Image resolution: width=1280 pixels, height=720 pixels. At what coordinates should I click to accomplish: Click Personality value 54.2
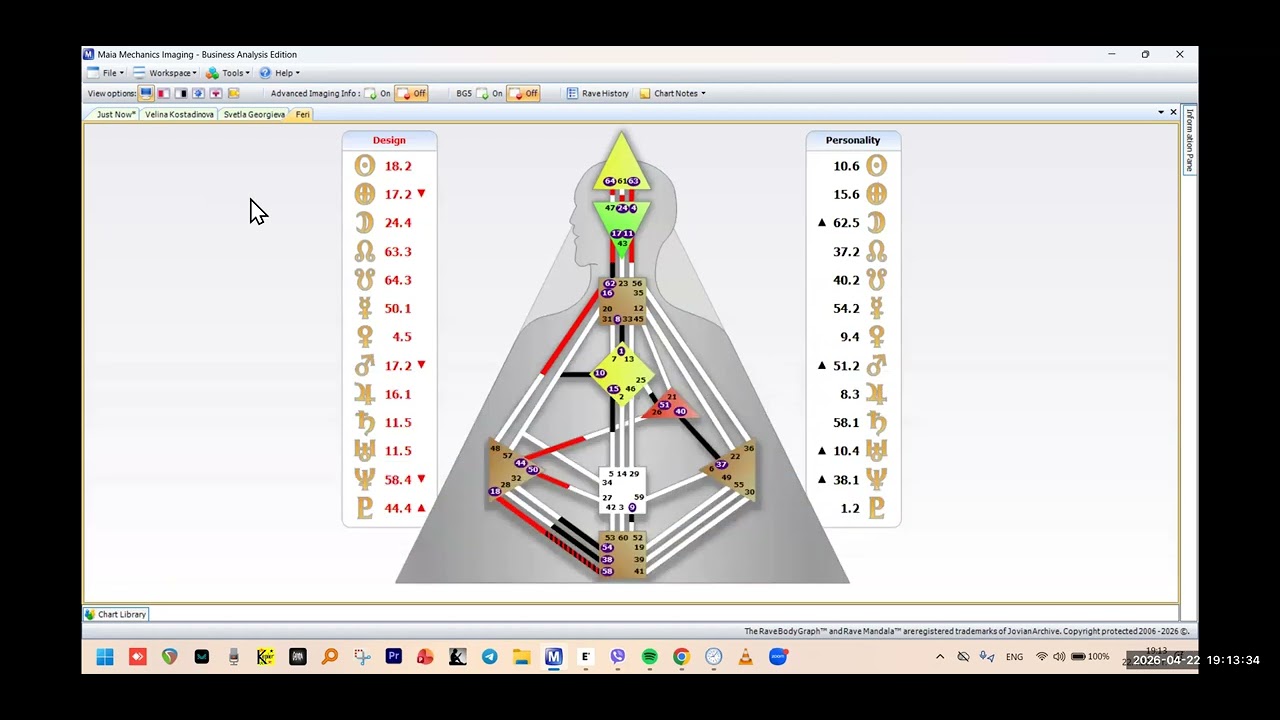tap(846, 309)
